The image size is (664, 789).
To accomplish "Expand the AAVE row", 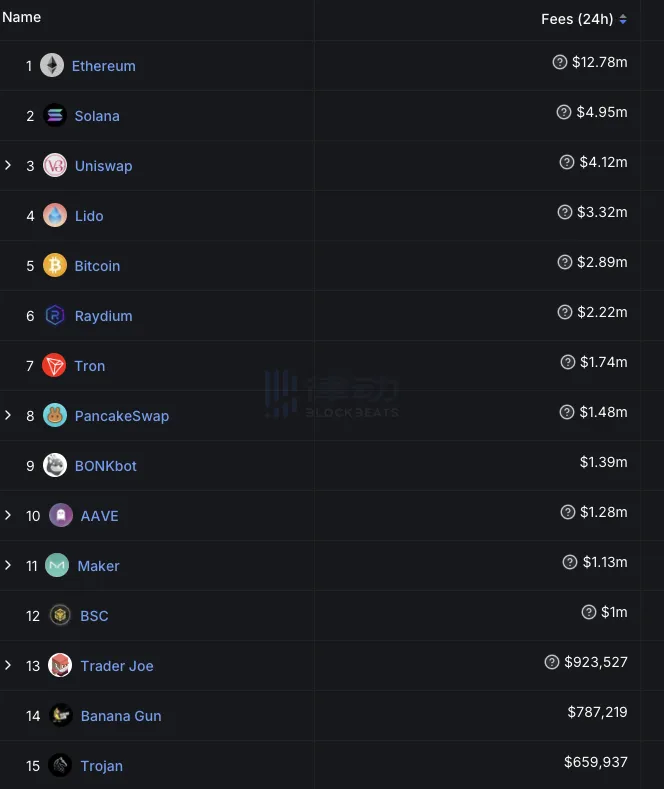I will click(x=8, y=515).
